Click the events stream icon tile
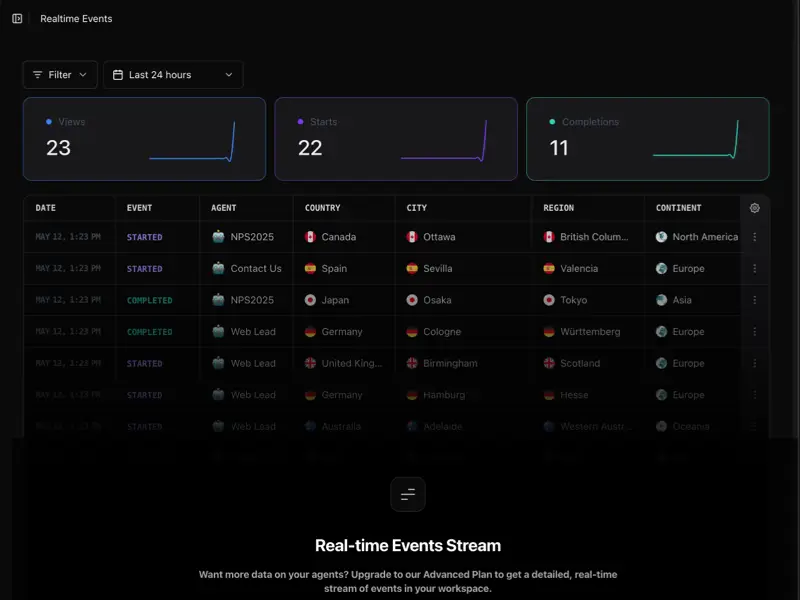The image size is (800, 600). pyautogui.click(x=408, y=494)
